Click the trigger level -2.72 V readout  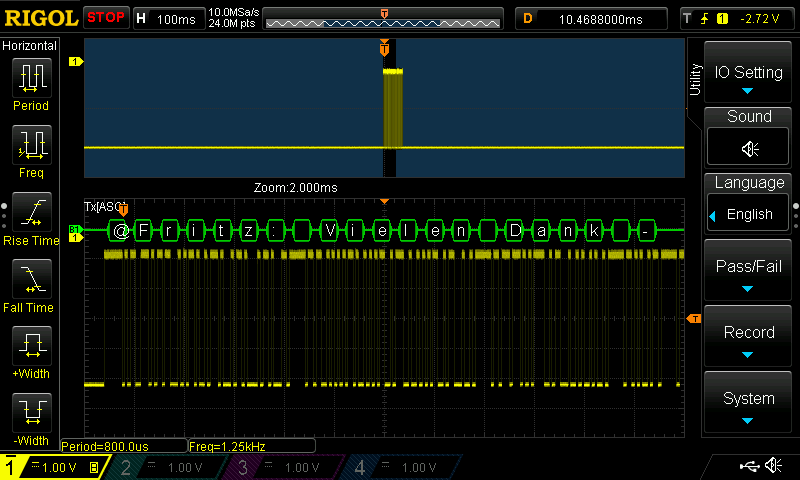[x=760, y=19]
